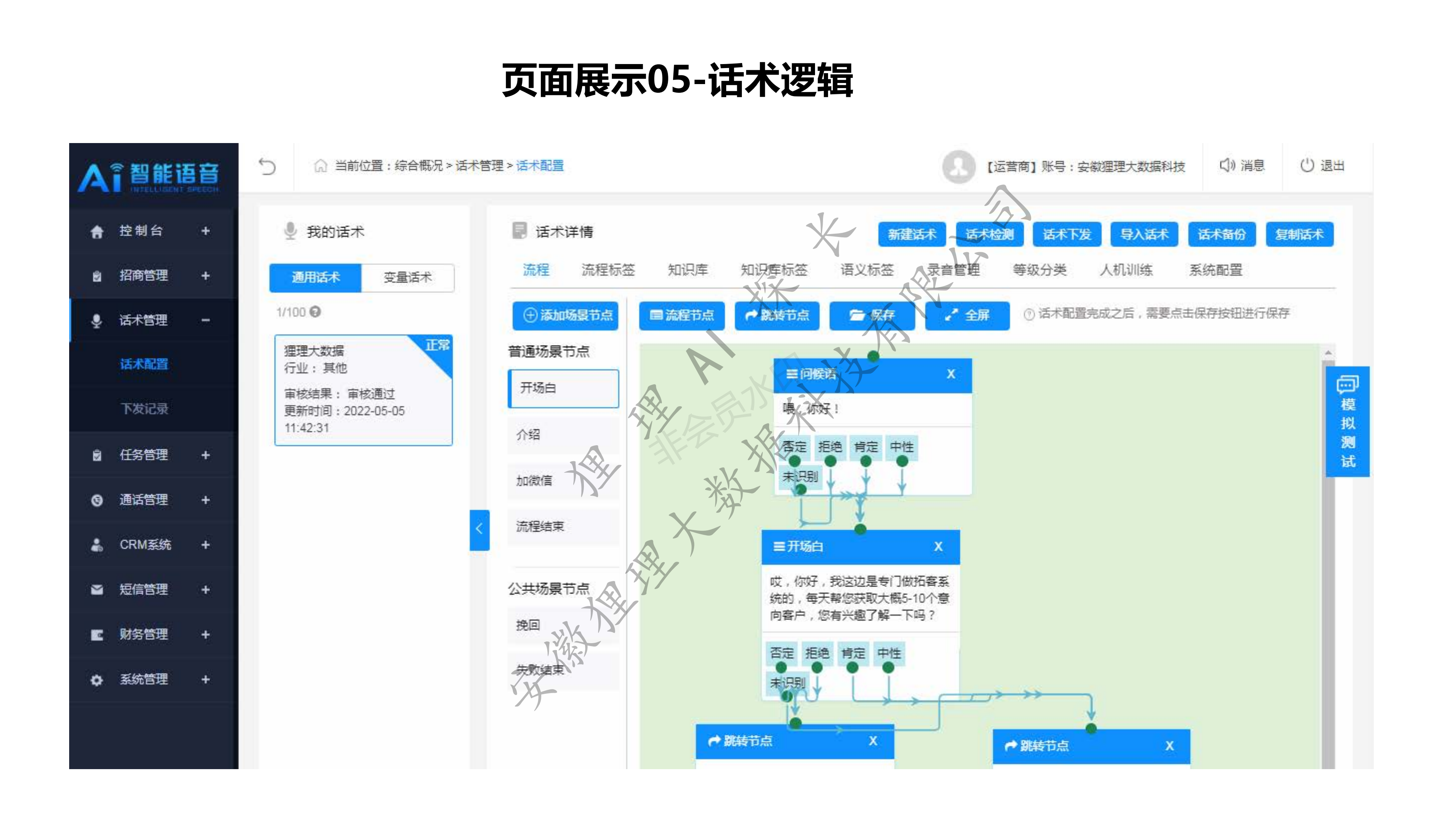Click the green connector atop 开场白 node

(860, 529)
